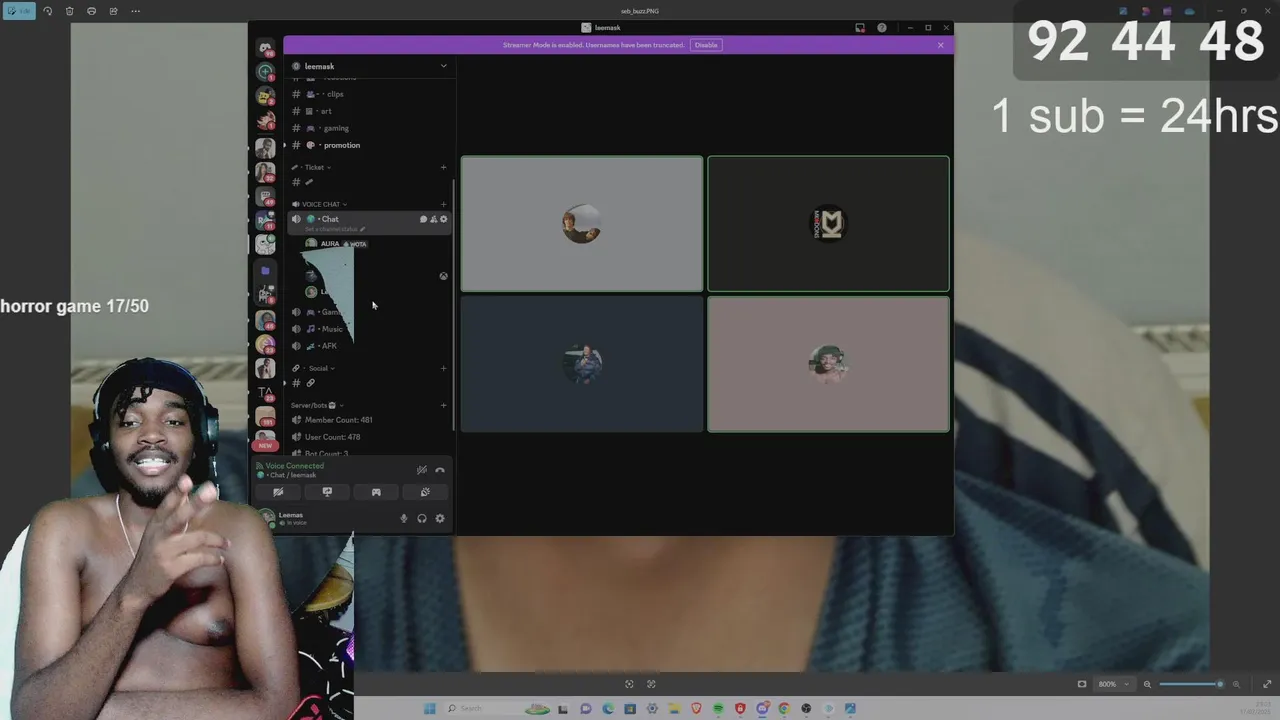Screen dimensions: 1280x720
Task: Toggle microphone mute
Action: [404, 518]
